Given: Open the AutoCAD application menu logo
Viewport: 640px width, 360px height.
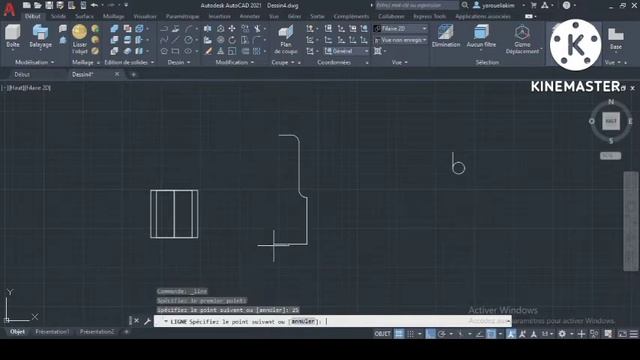Looking at the screenshot, I should coord(9,9).
